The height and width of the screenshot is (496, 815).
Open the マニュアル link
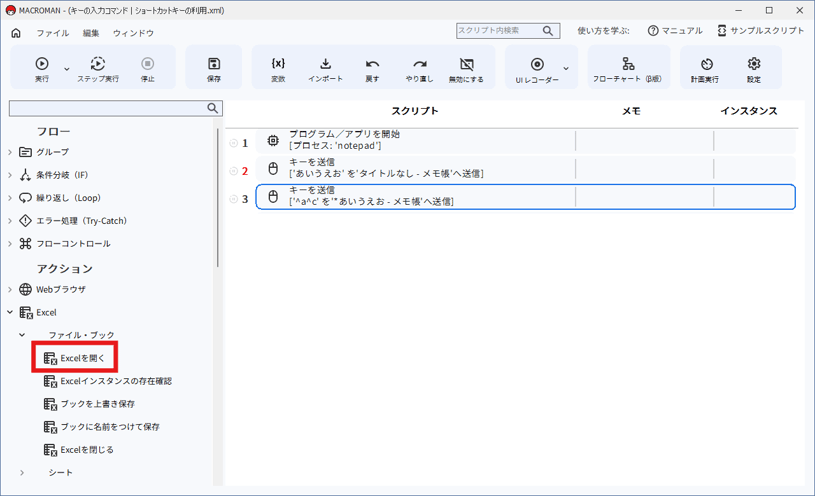pyautogui.click(x=675, y=31)
